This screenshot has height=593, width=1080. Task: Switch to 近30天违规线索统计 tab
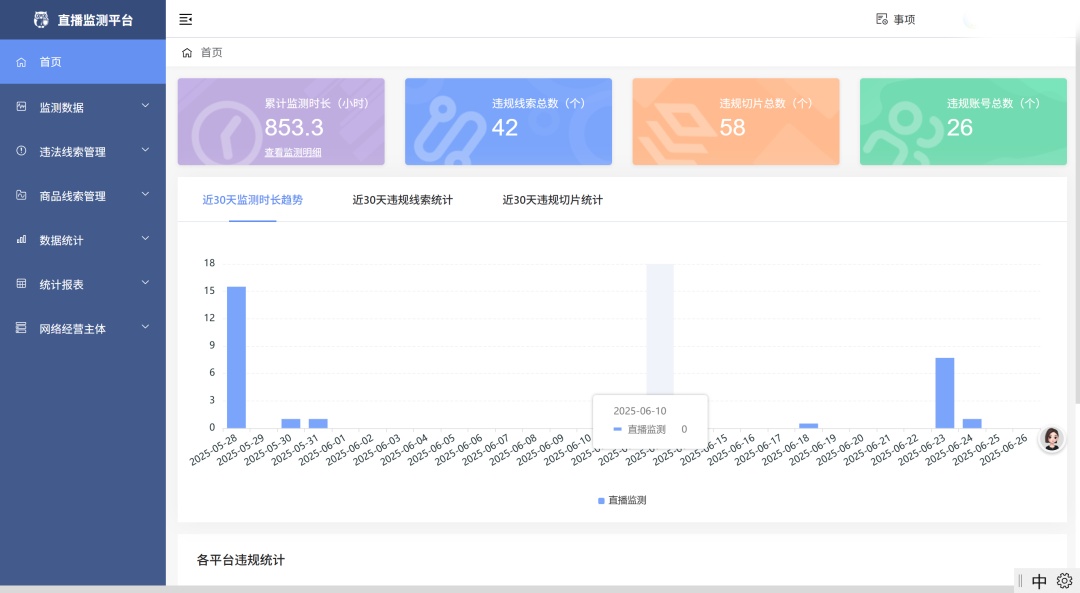pos(402,200)
